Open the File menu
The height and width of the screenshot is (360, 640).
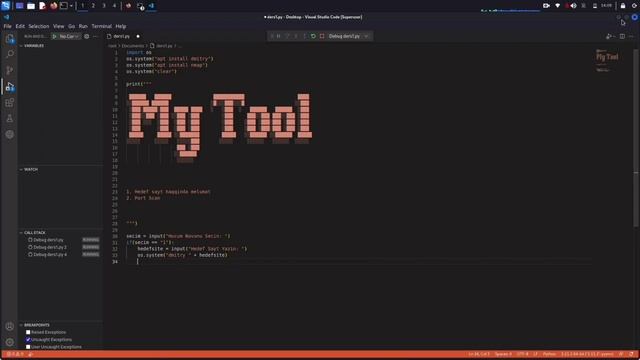7,26
